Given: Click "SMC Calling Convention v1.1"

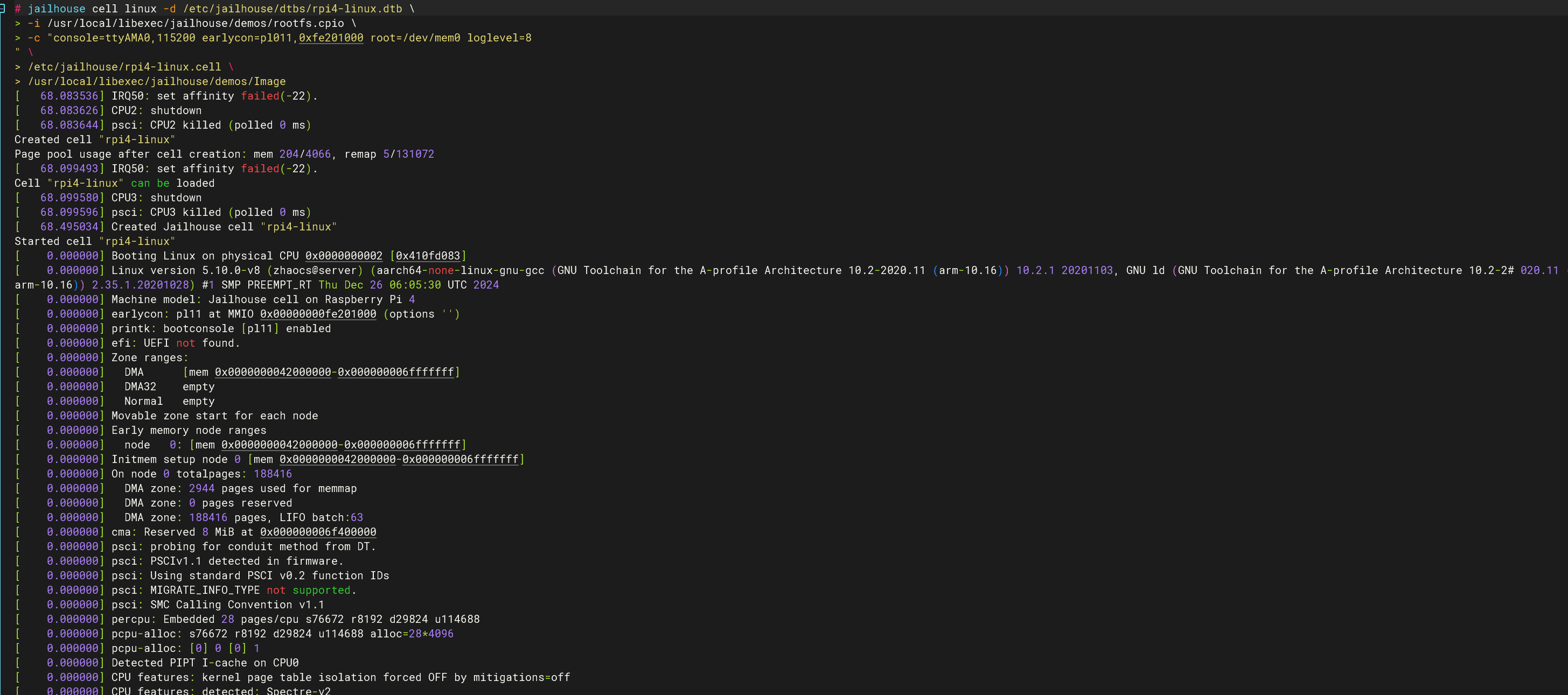Looking at the screenshot, I should 238,605.
